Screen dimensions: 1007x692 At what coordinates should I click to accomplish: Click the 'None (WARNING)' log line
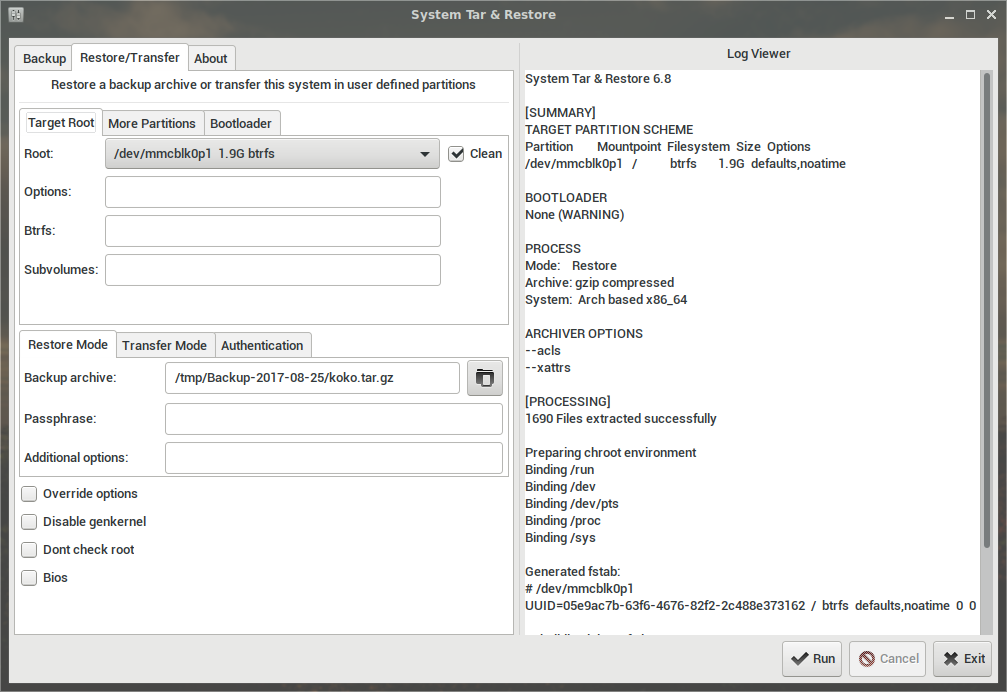tap(574, 215)
